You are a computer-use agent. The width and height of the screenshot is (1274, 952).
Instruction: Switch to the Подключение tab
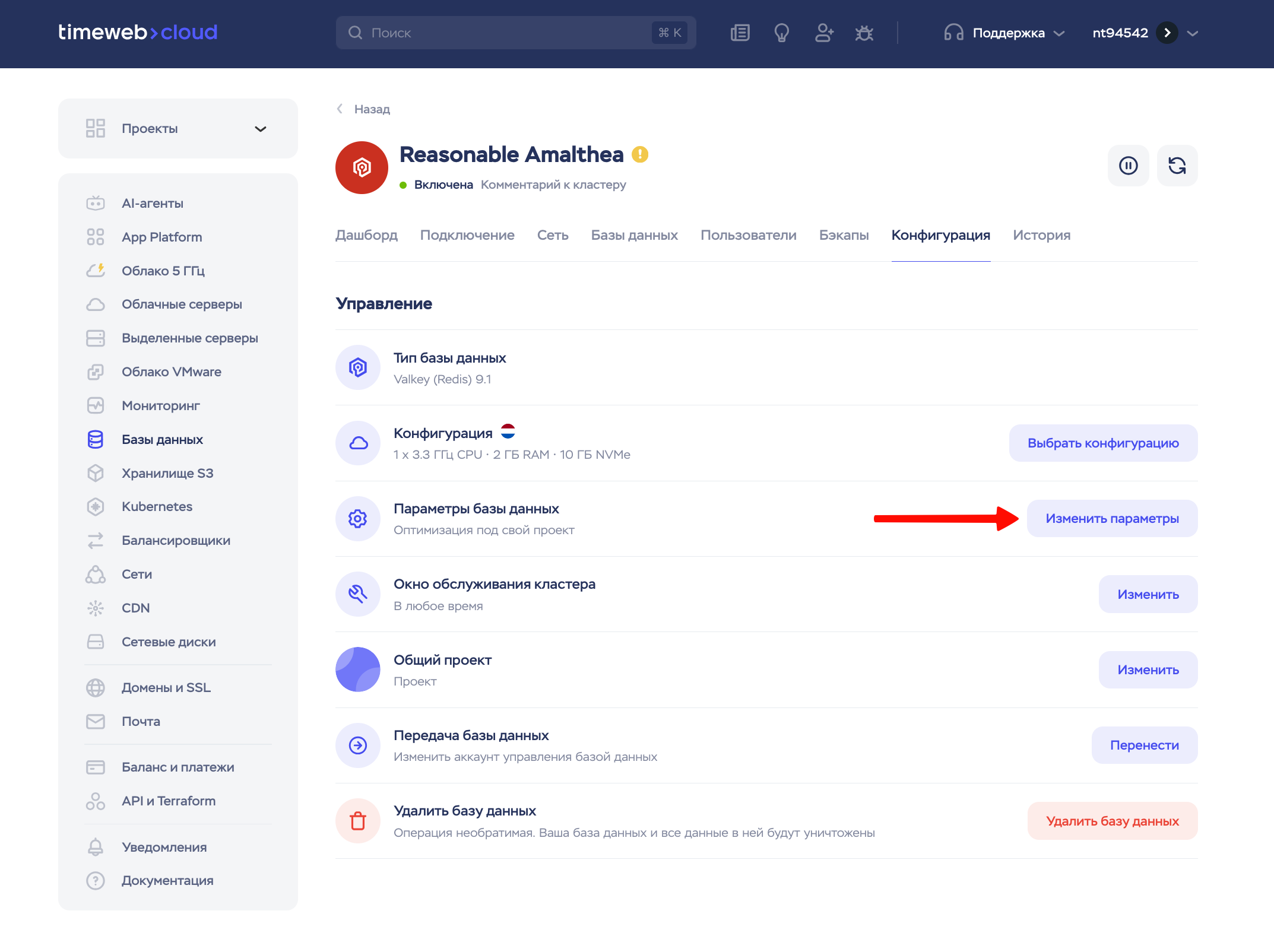467,235
